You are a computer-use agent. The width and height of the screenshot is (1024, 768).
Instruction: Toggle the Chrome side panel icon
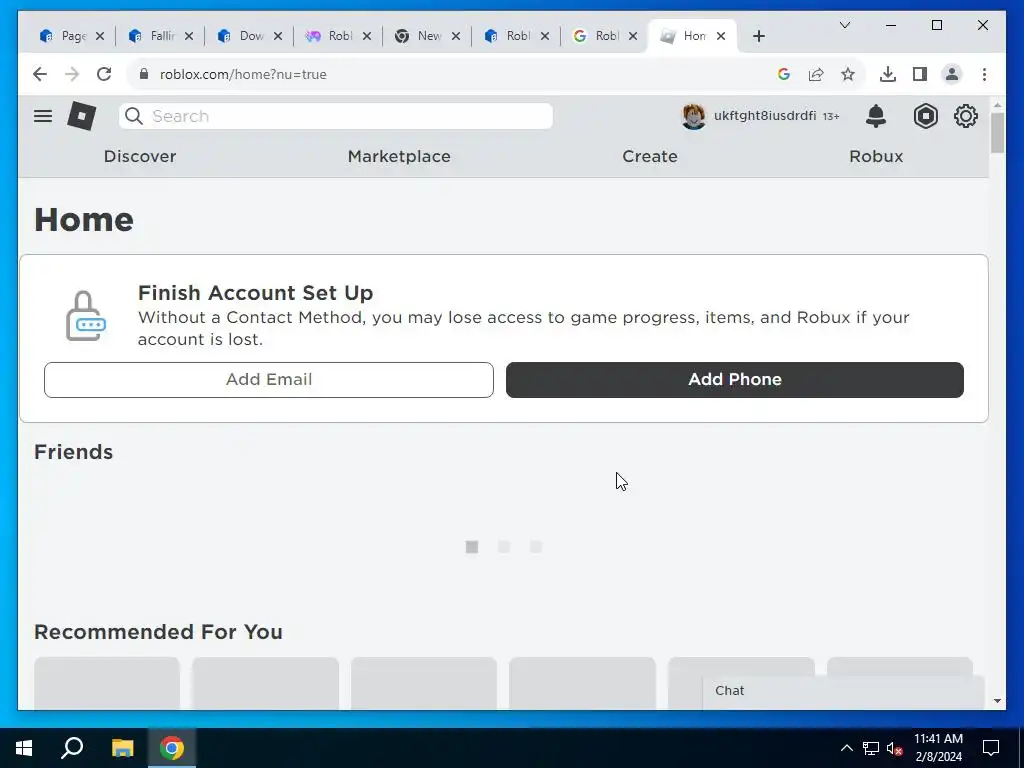(920, 74)
